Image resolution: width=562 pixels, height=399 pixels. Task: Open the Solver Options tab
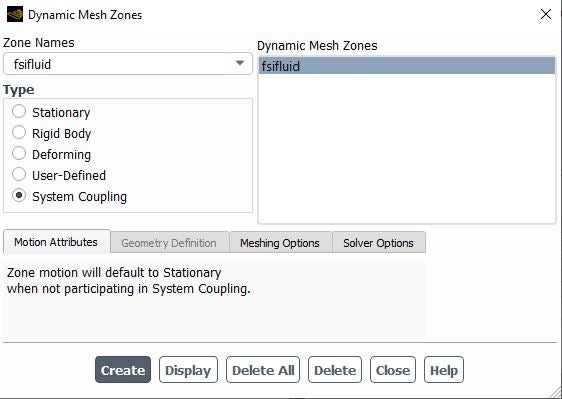[x=379, y=243]
